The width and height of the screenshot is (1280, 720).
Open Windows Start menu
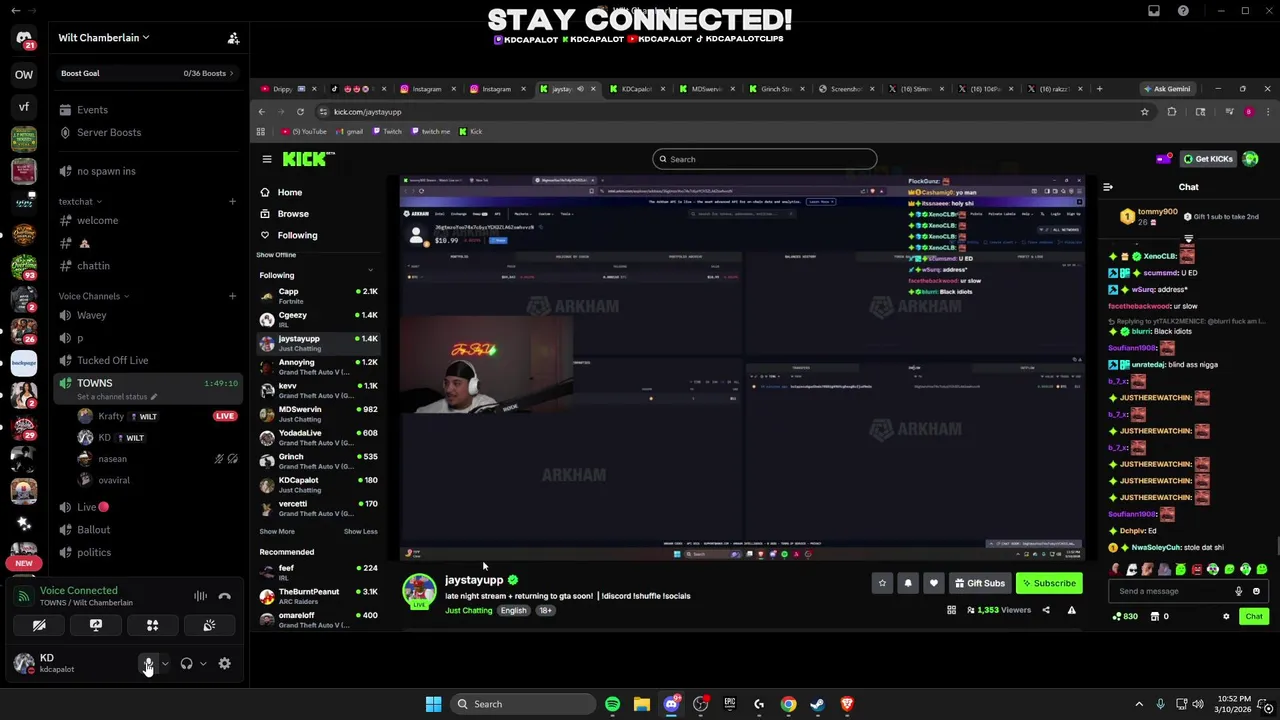433,704
